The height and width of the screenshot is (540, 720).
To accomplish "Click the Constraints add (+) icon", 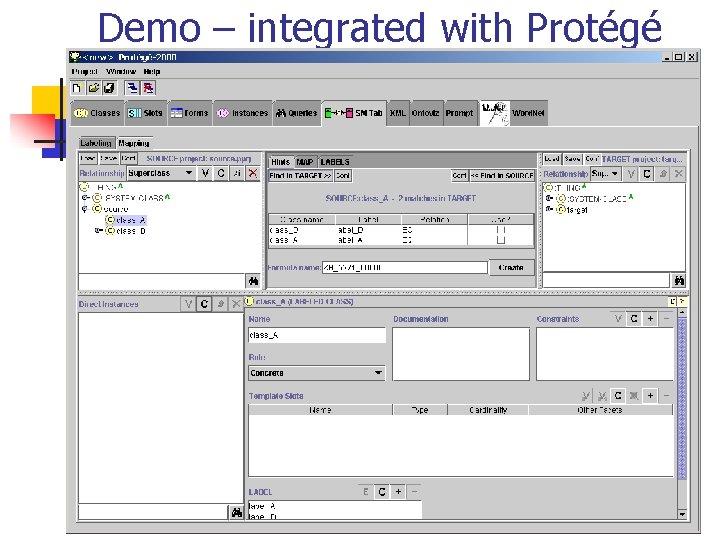I will point(650,318).
